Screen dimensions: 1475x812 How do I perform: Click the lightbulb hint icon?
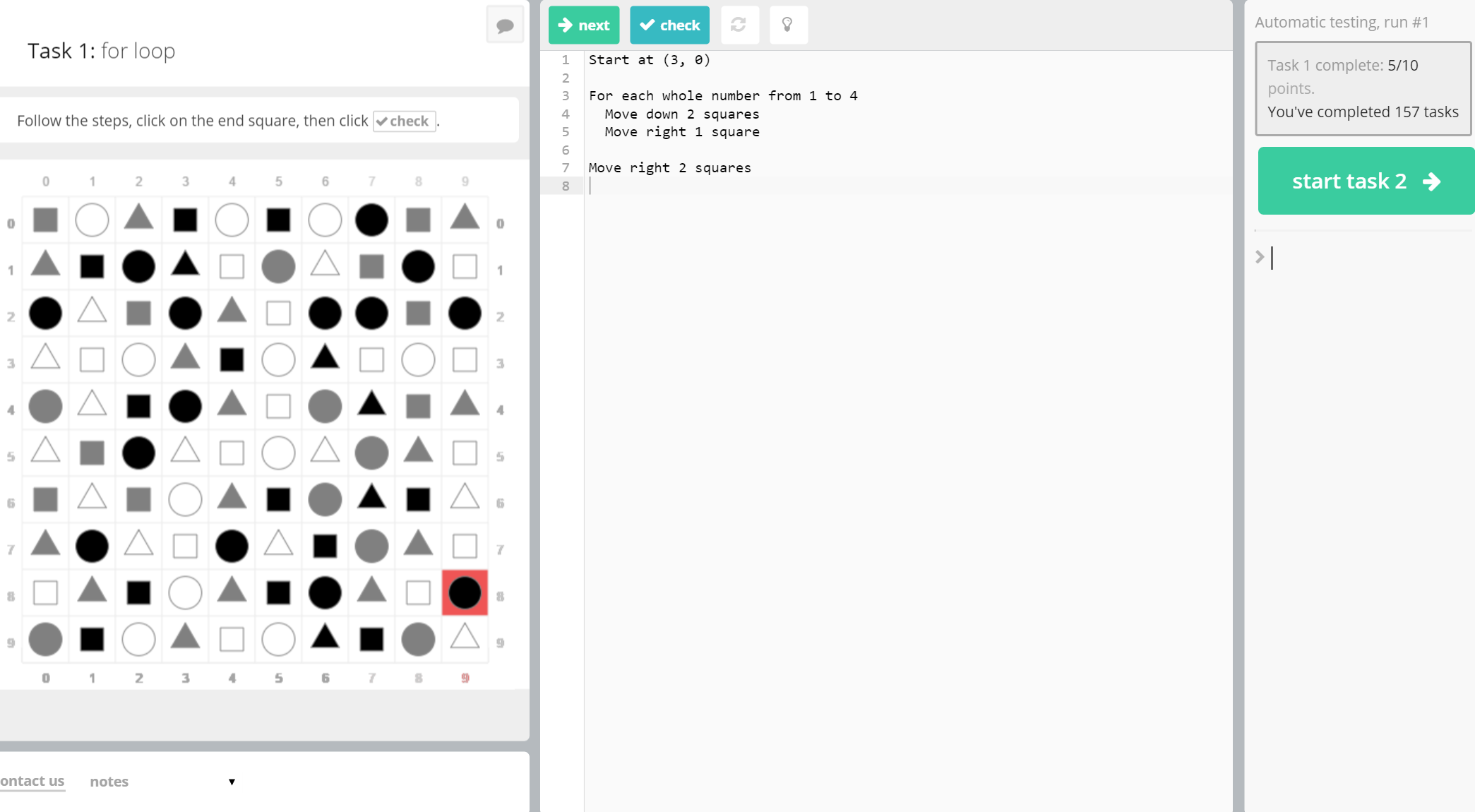pos(787,25)
